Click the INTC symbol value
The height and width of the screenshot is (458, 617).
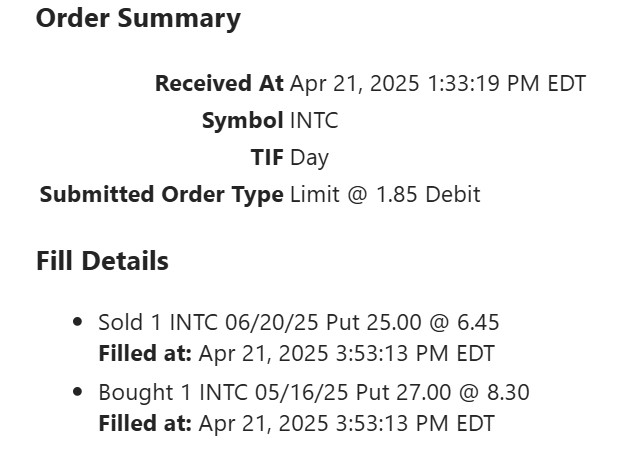(314, 121)
